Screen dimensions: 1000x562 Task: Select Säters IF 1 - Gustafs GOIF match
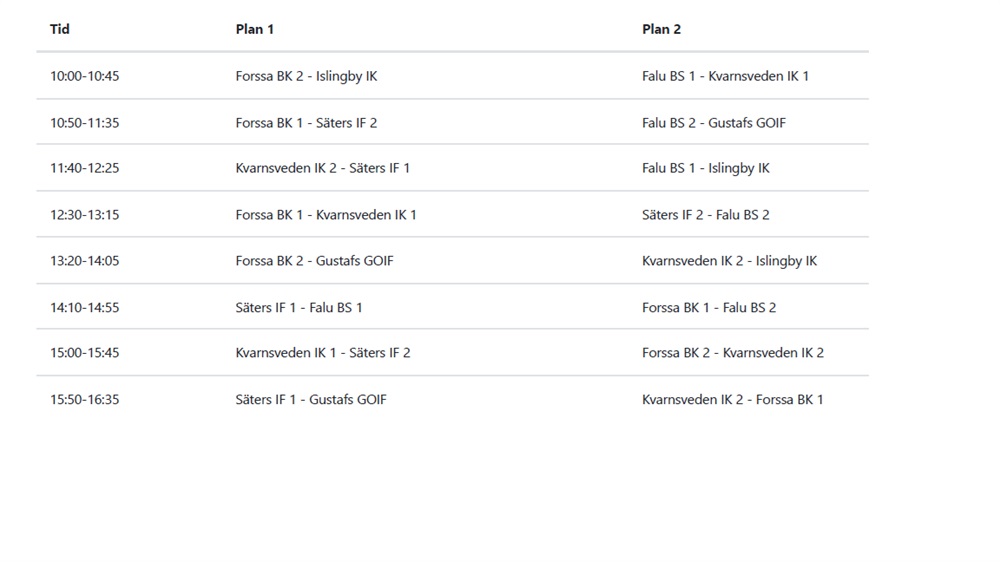coord(311,399)
